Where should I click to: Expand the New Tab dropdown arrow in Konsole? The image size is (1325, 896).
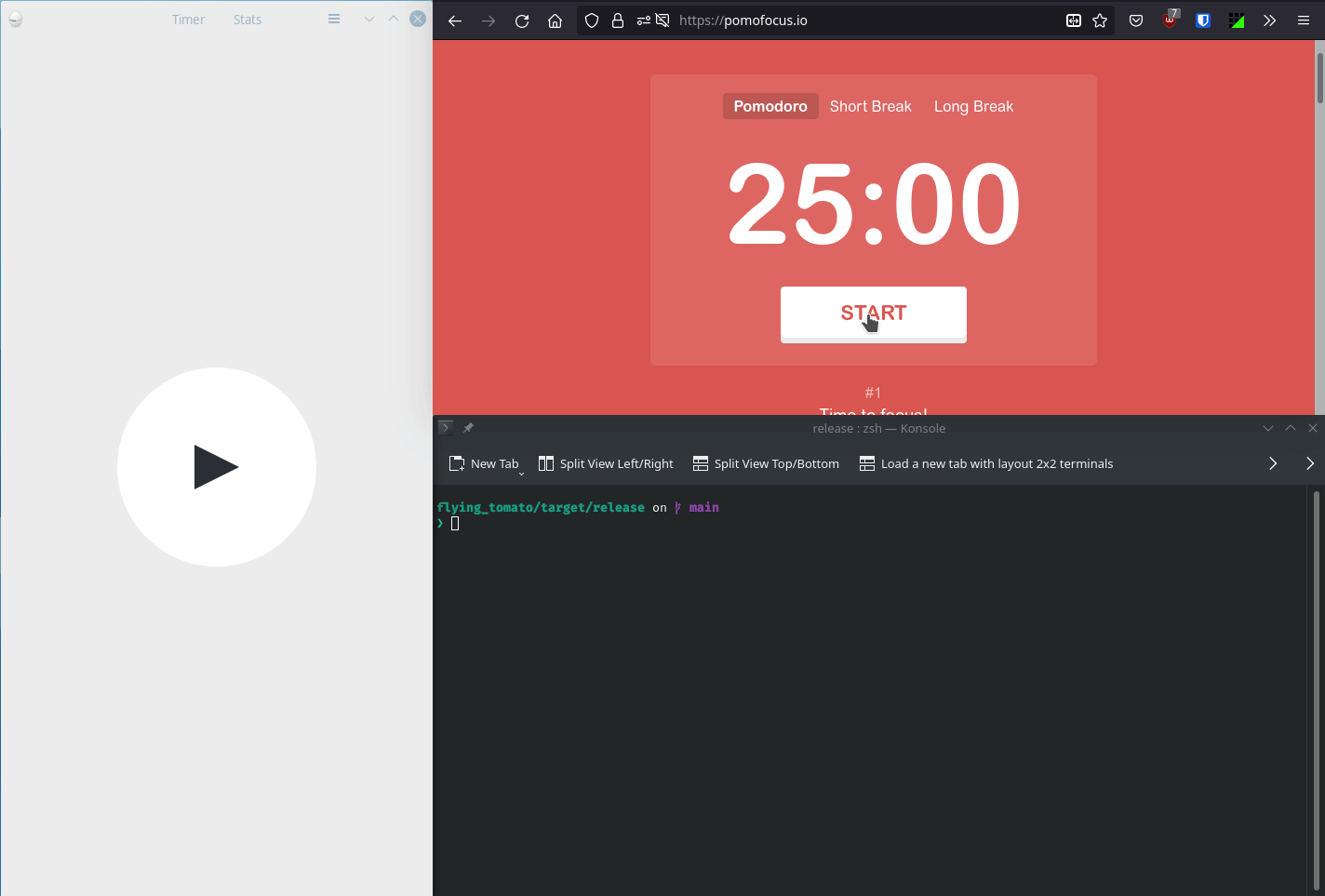tap(521, 473)
